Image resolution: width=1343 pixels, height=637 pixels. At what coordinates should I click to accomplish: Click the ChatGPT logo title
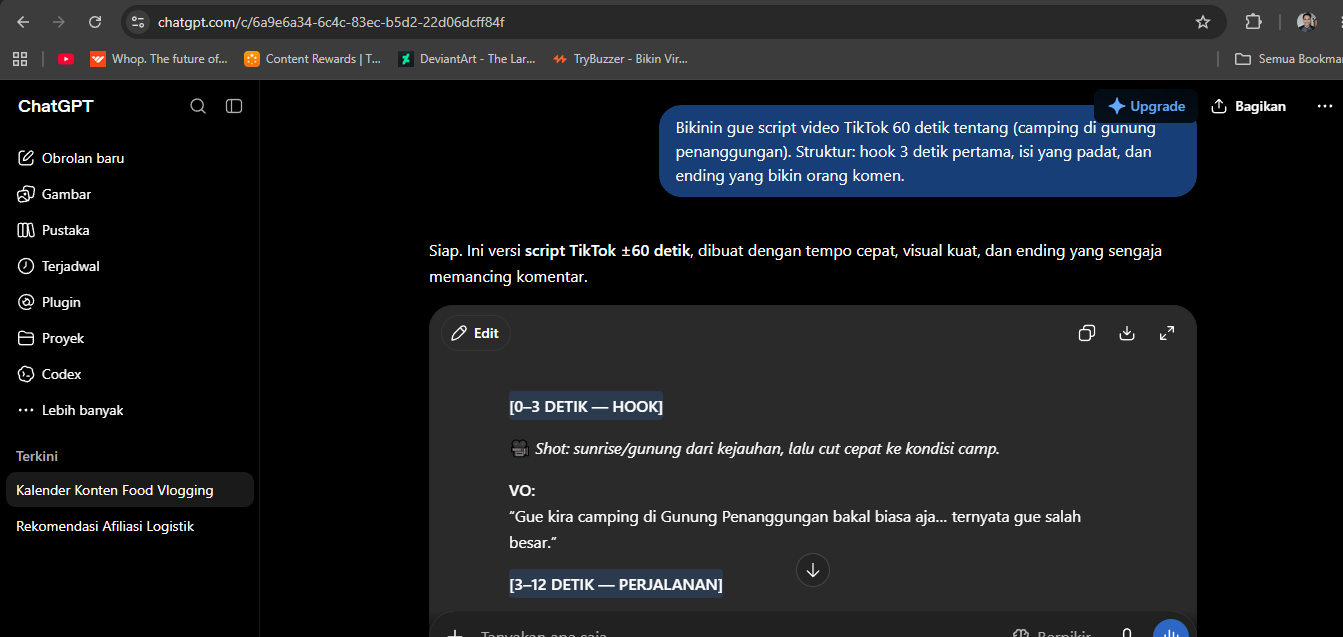tap(56, 106)
